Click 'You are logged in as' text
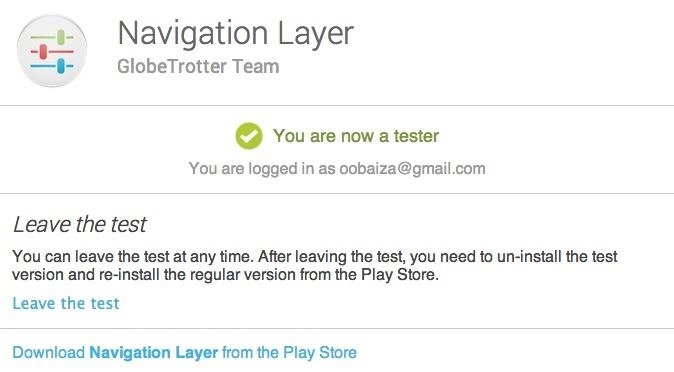The height and width of the screenshot is (372, 674). 262,169
